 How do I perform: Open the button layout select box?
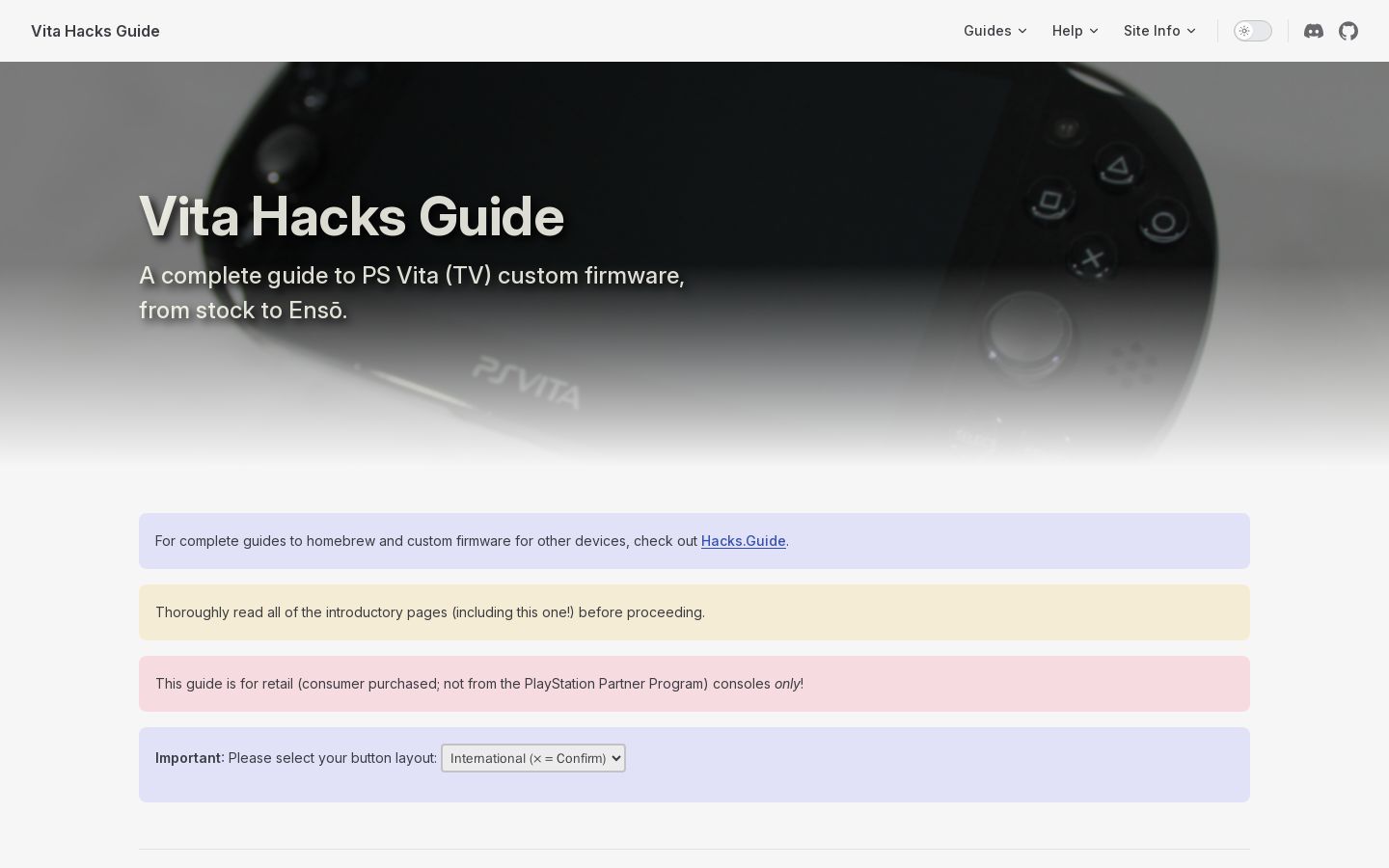coord(533,758)
